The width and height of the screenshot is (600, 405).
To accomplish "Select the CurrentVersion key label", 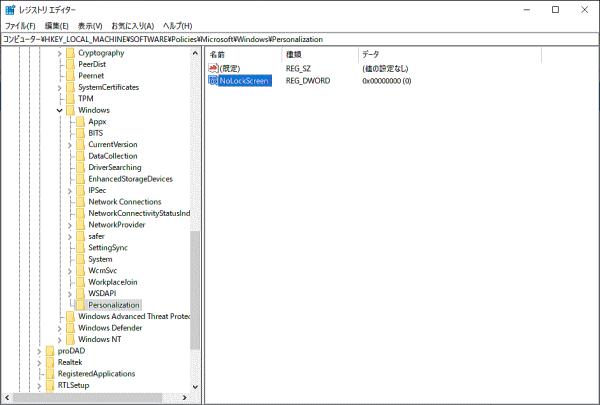I will (113, 145).
